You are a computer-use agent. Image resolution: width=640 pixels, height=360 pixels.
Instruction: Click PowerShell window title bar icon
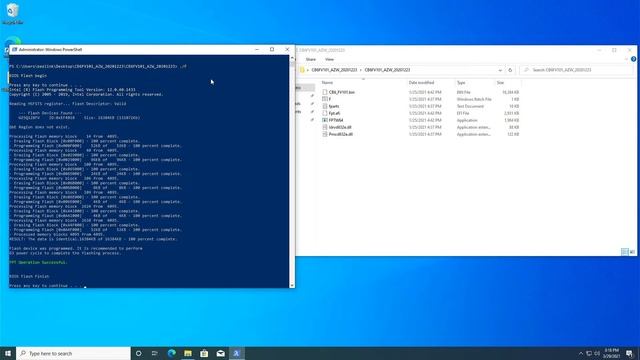(15, 49)
